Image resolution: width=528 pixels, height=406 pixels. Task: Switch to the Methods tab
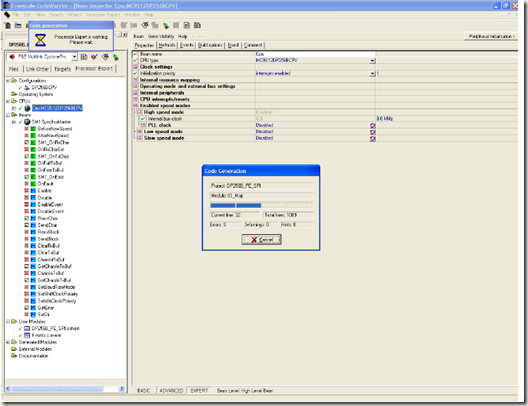[167, 45]
